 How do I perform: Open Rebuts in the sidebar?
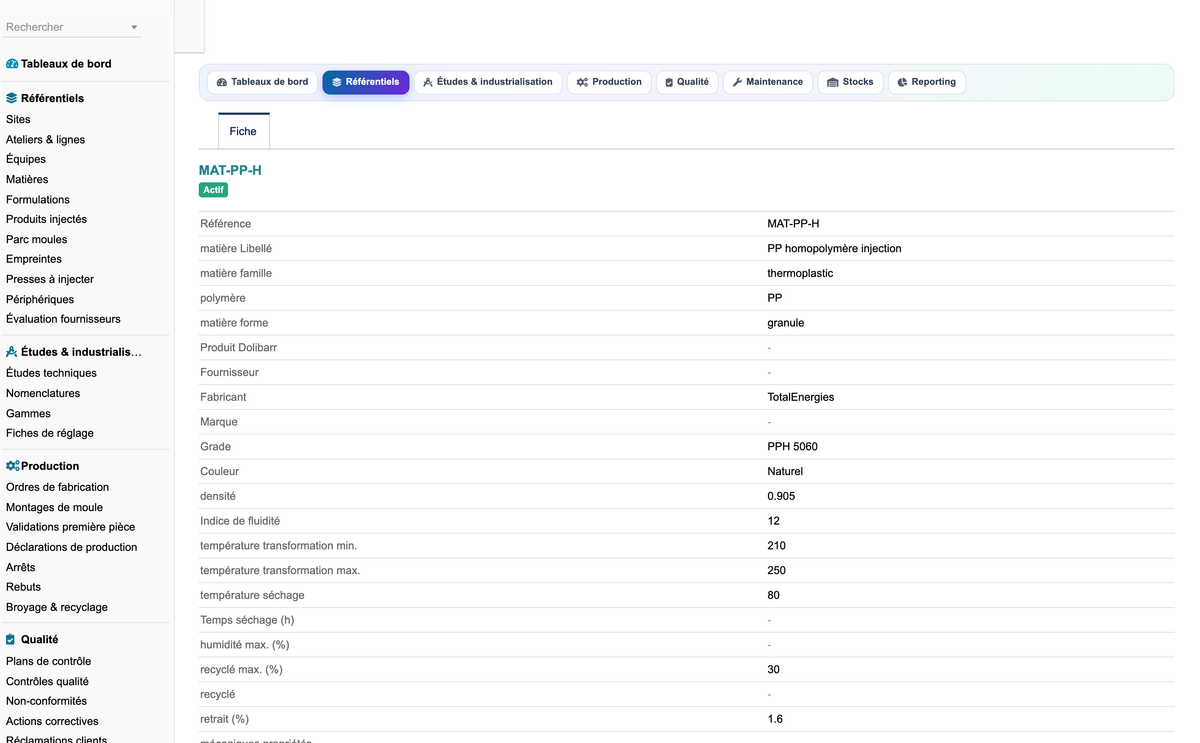tap(23, 587)
